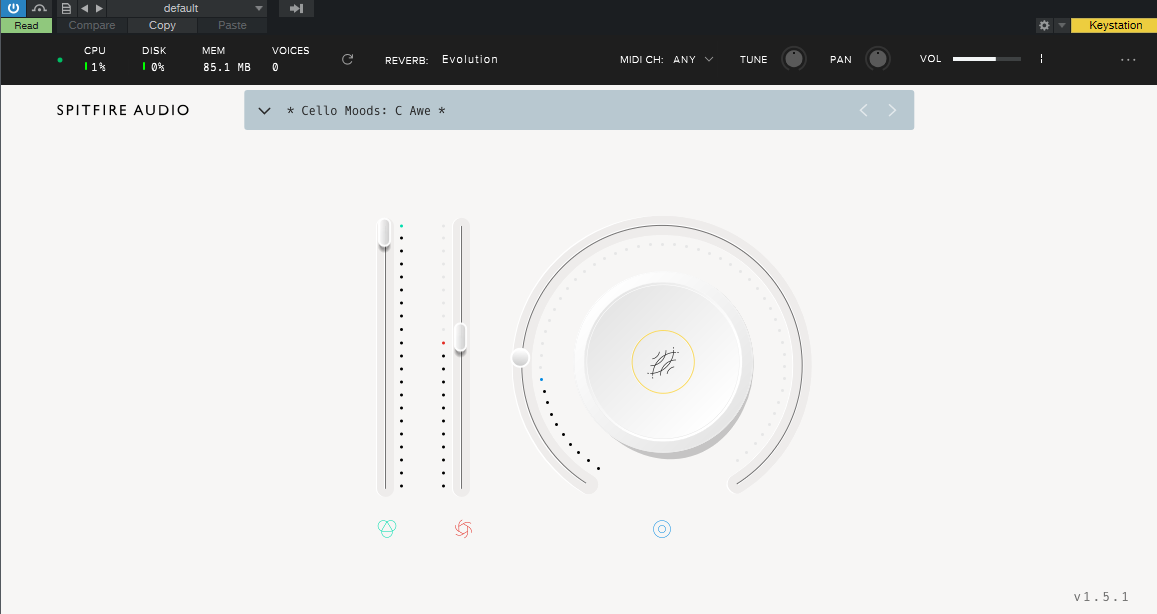The width and height of the screenshot is (1157, 614).
Task: Click the MEM 85.1 MB readout
Action: [227, 59]
